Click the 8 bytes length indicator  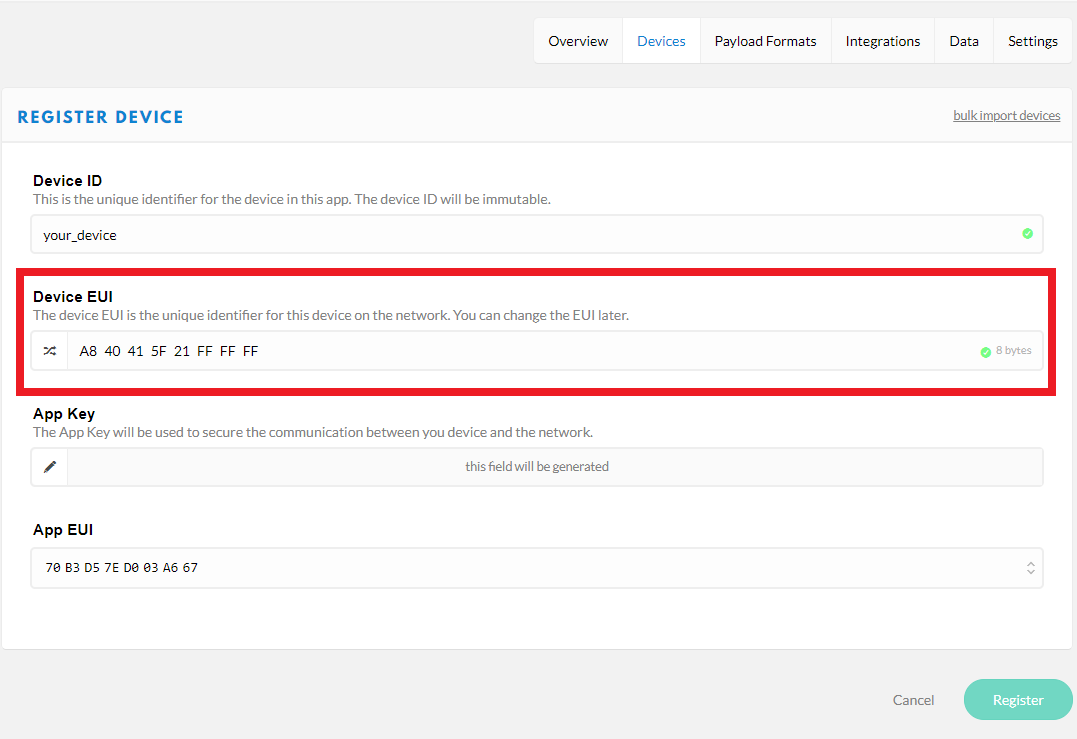click(1013, 351)
